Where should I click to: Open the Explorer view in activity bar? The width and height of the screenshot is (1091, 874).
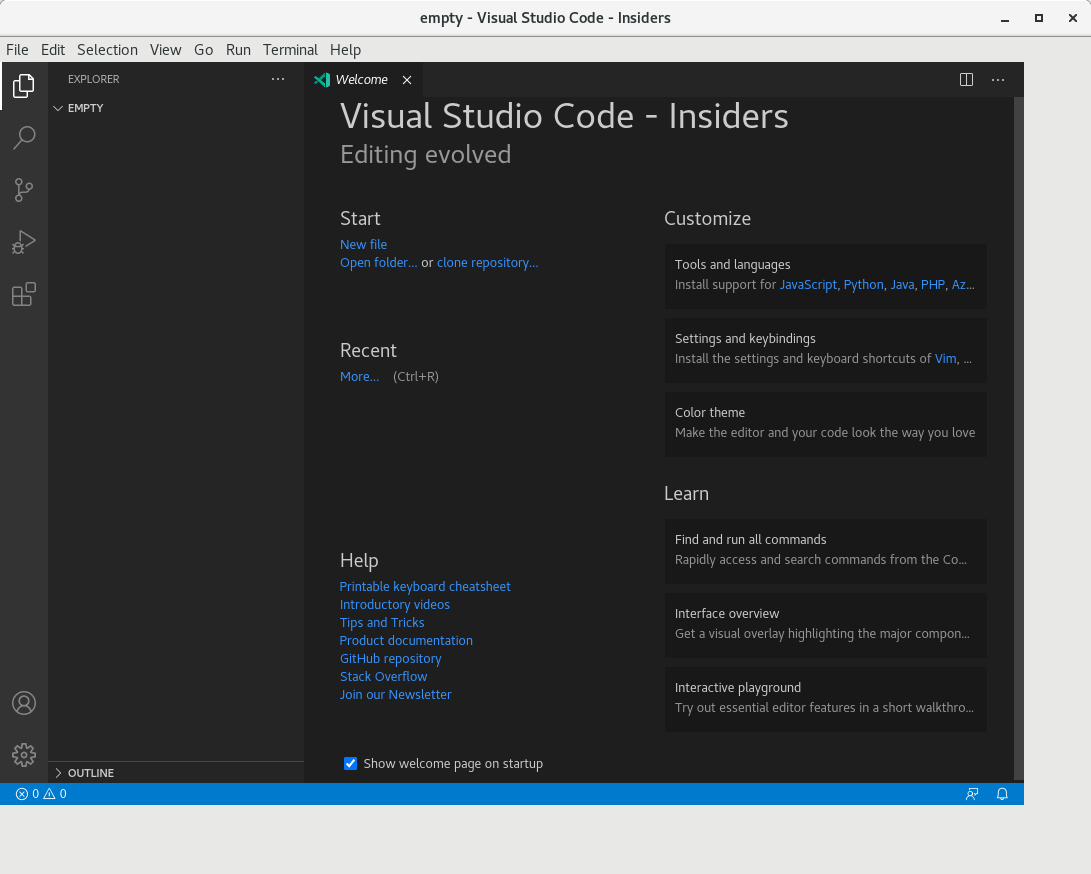[x=24, y=86]
